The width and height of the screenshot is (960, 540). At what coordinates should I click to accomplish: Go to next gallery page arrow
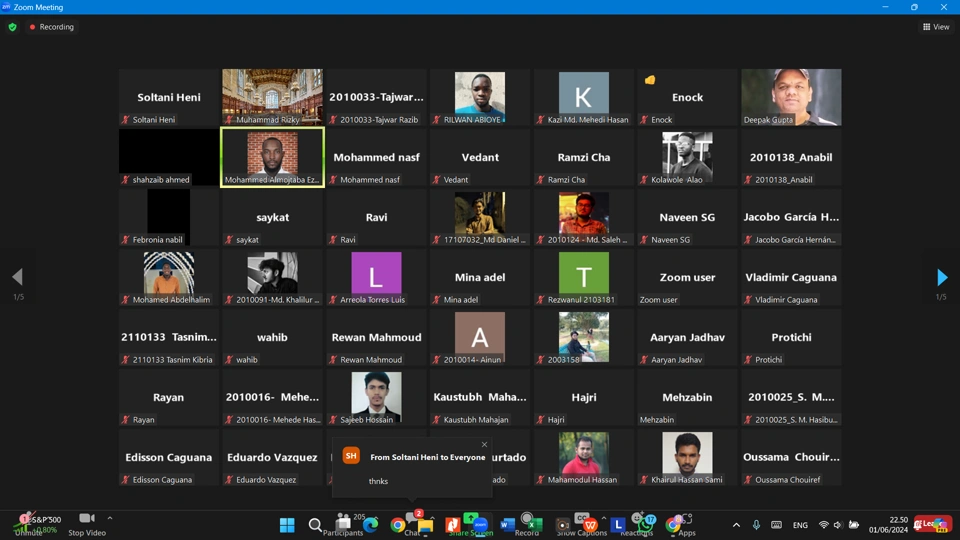tap(942, 277)
